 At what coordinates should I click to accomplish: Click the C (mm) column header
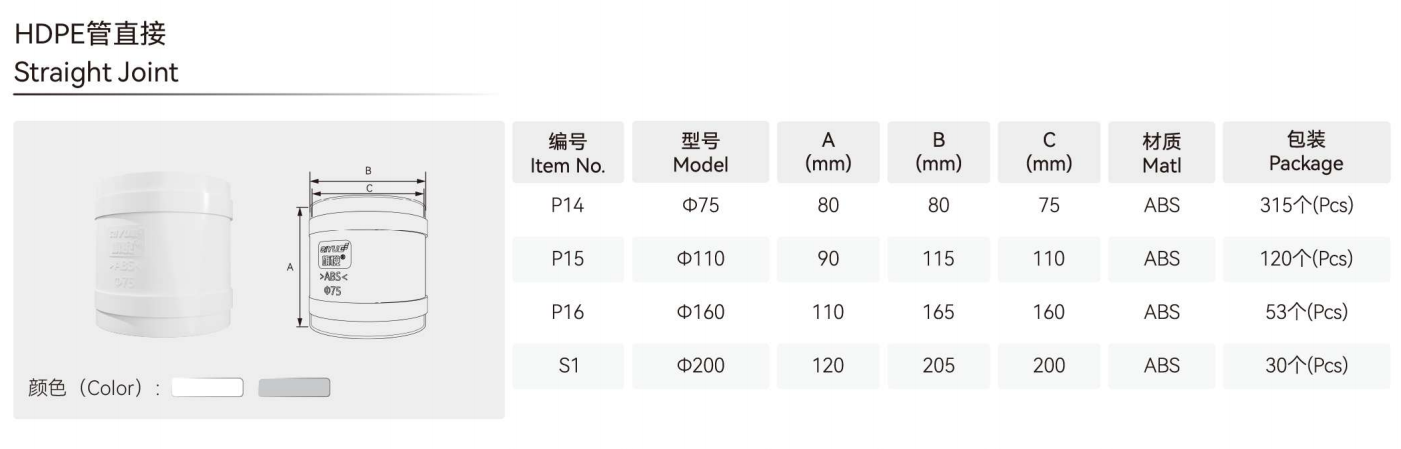1049,153
